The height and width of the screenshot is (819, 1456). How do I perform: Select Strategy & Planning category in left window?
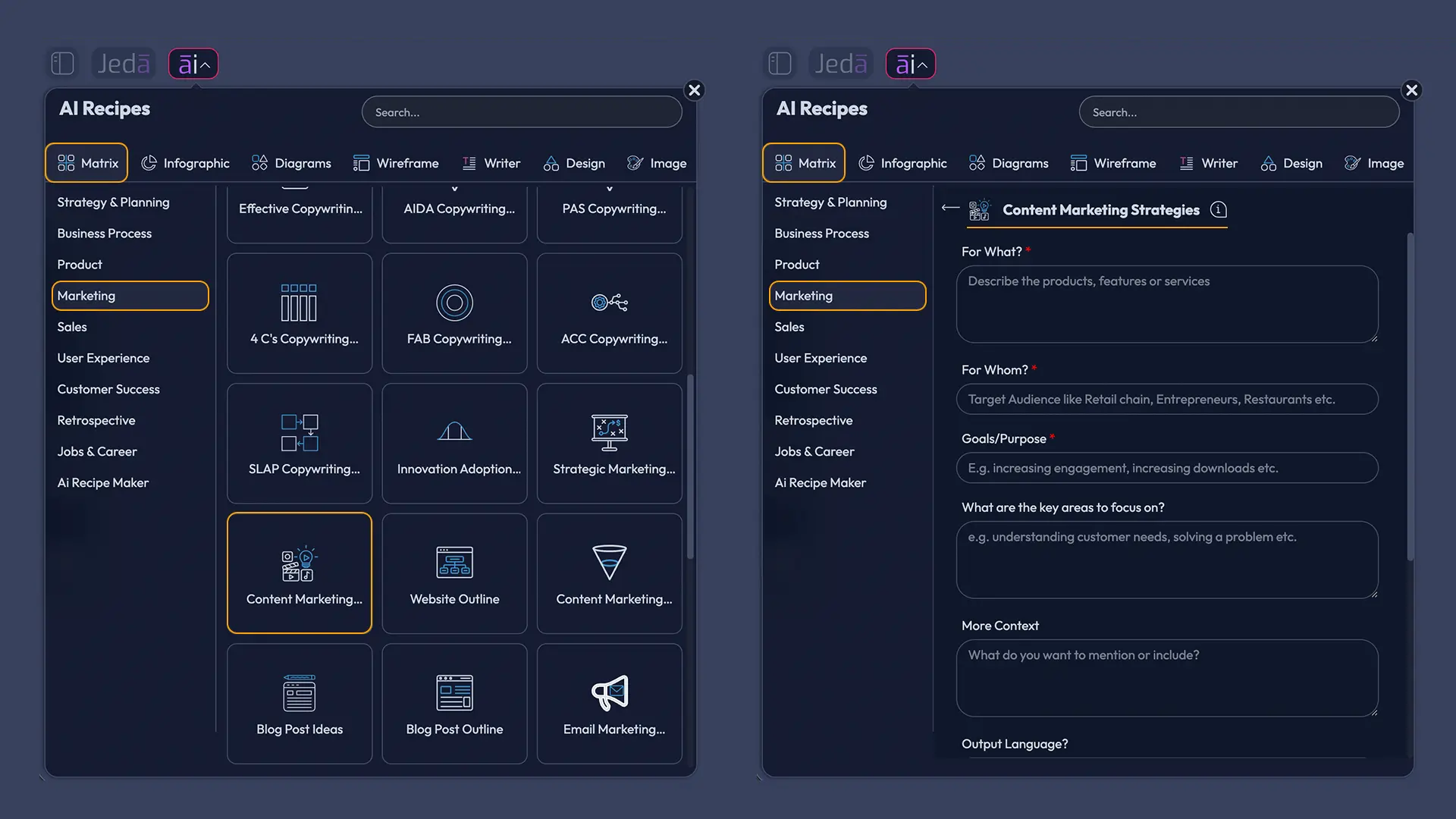113,202
